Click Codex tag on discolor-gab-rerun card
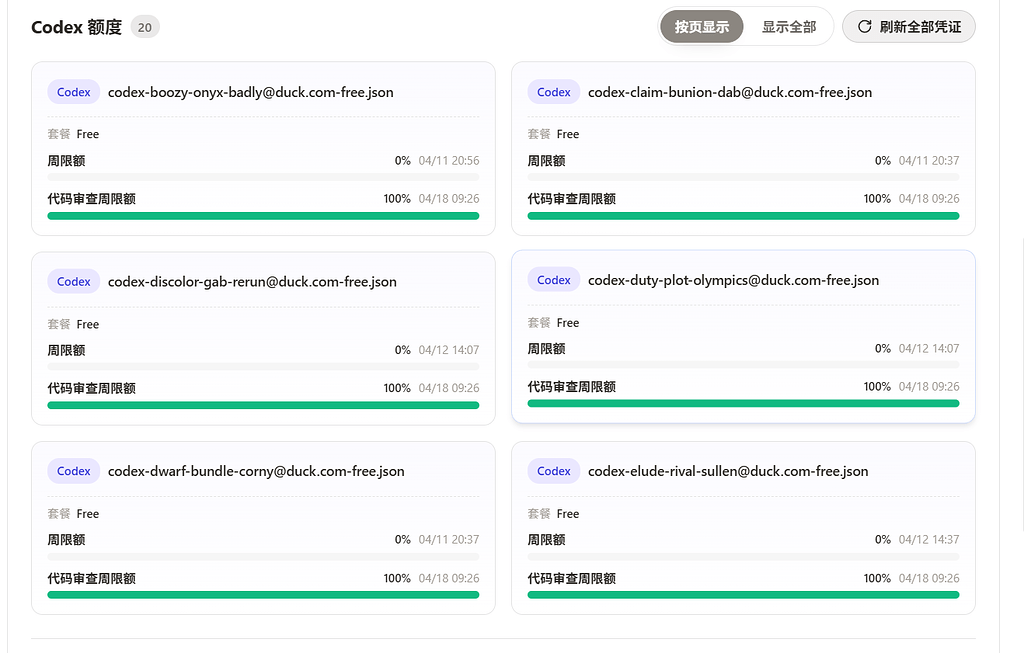 click(73, 281)
